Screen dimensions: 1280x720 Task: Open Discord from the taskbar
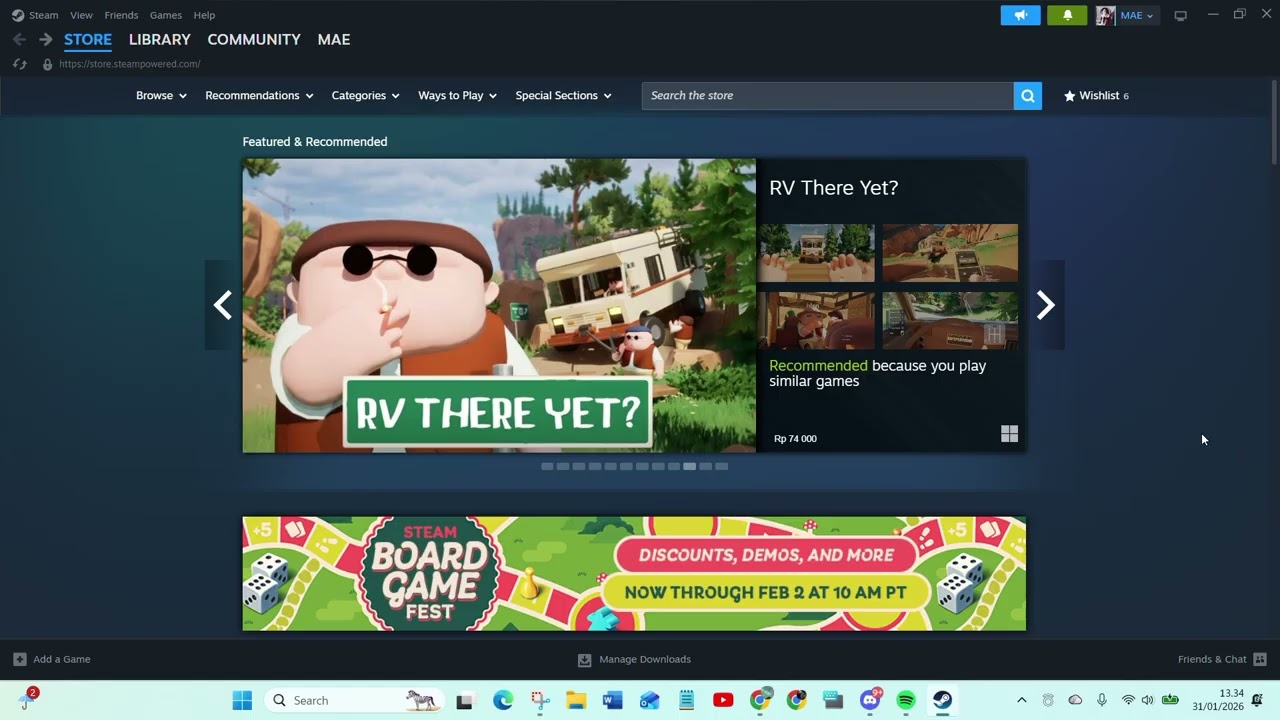[x=870, y=700]
